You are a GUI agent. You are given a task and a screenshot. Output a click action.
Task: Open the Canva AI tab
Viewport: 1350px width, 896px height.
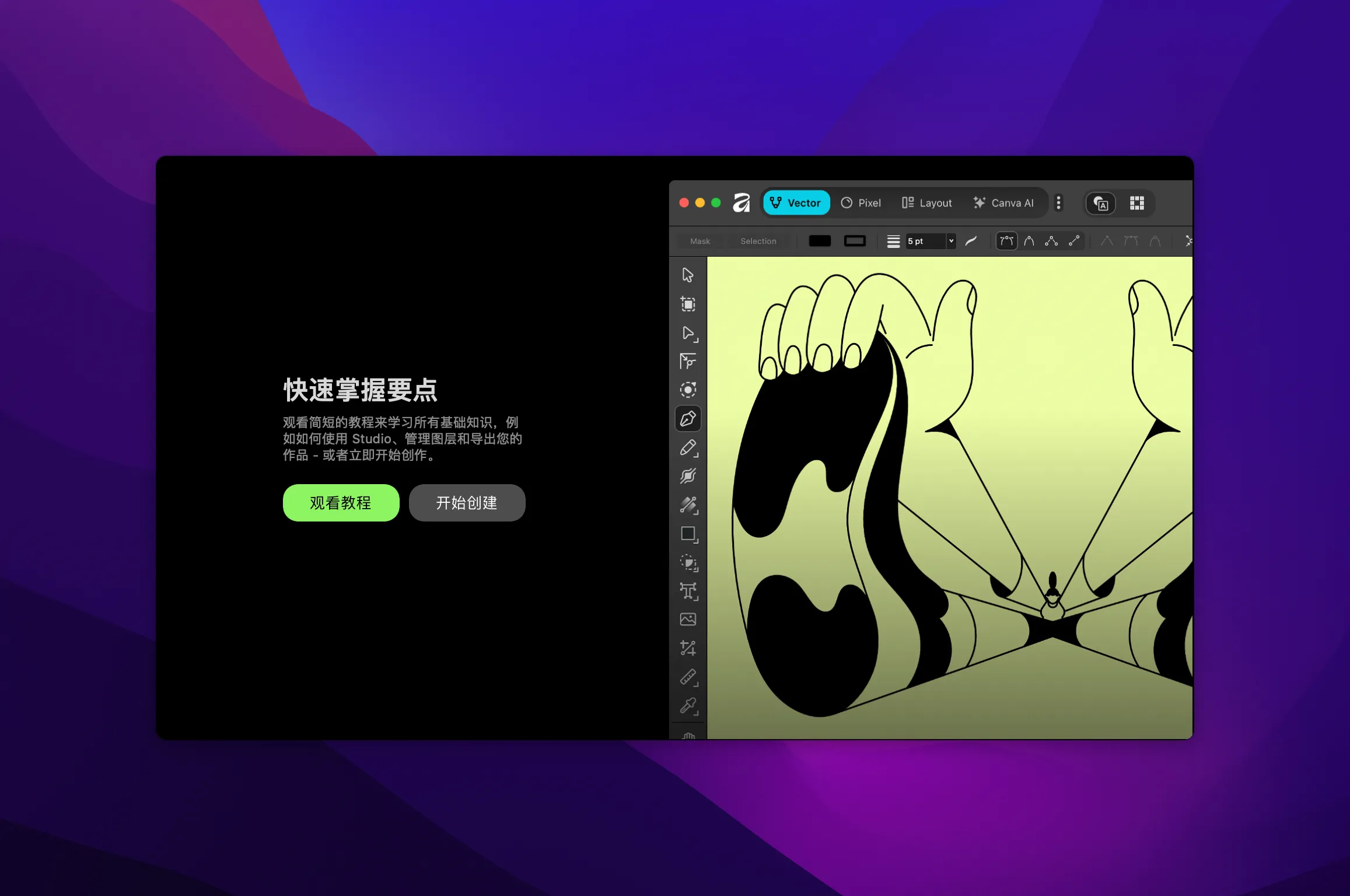(1003, 203)
